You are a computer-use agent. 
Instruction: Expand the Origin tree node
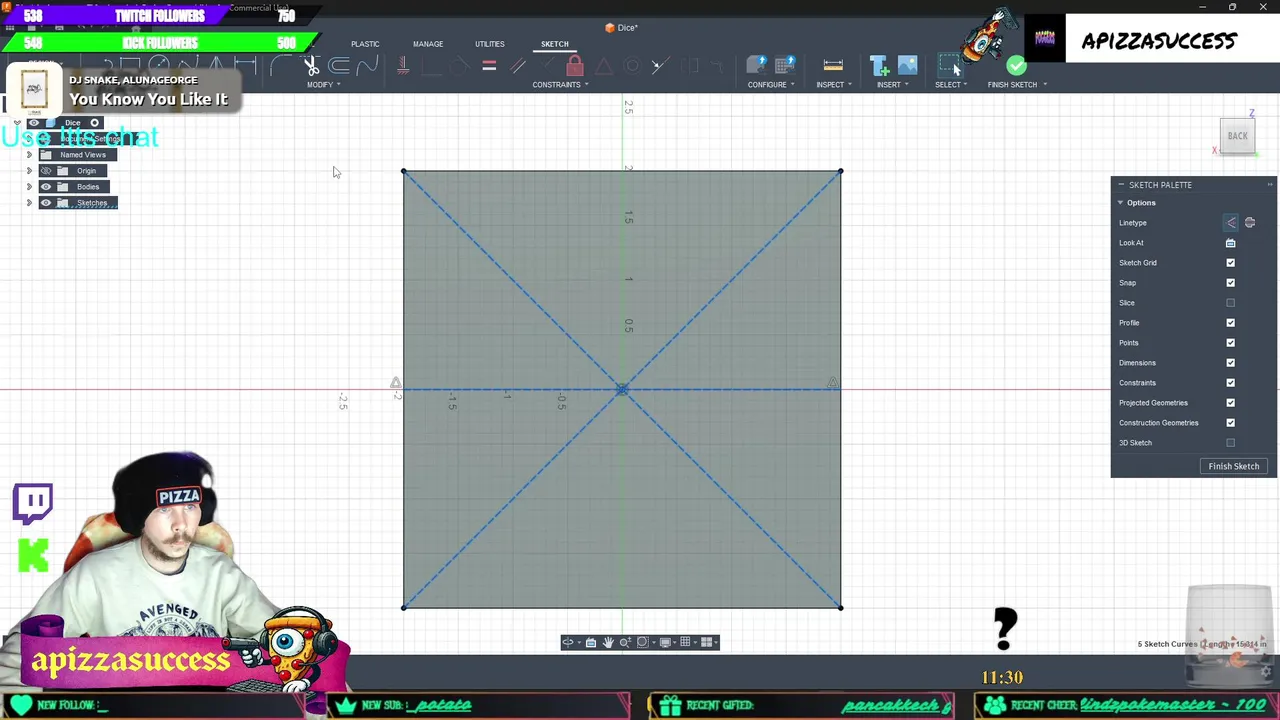29,171
